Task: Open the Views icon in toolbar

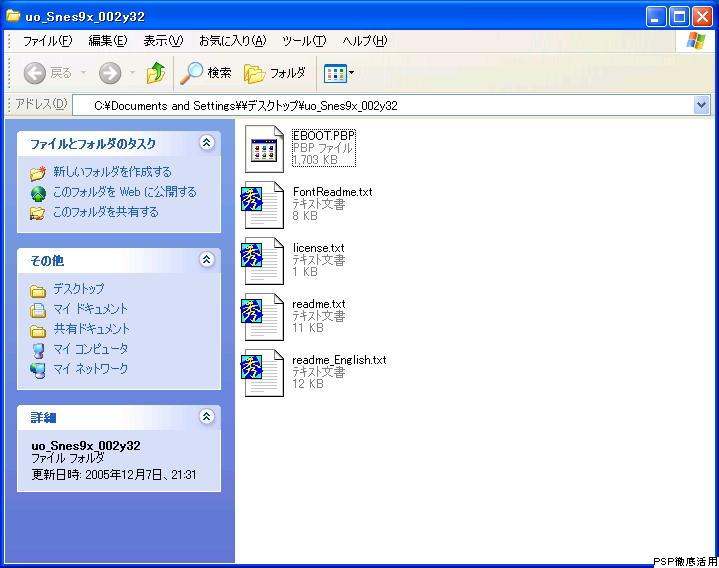Action: pyautogui.click(x=335, y=73)
